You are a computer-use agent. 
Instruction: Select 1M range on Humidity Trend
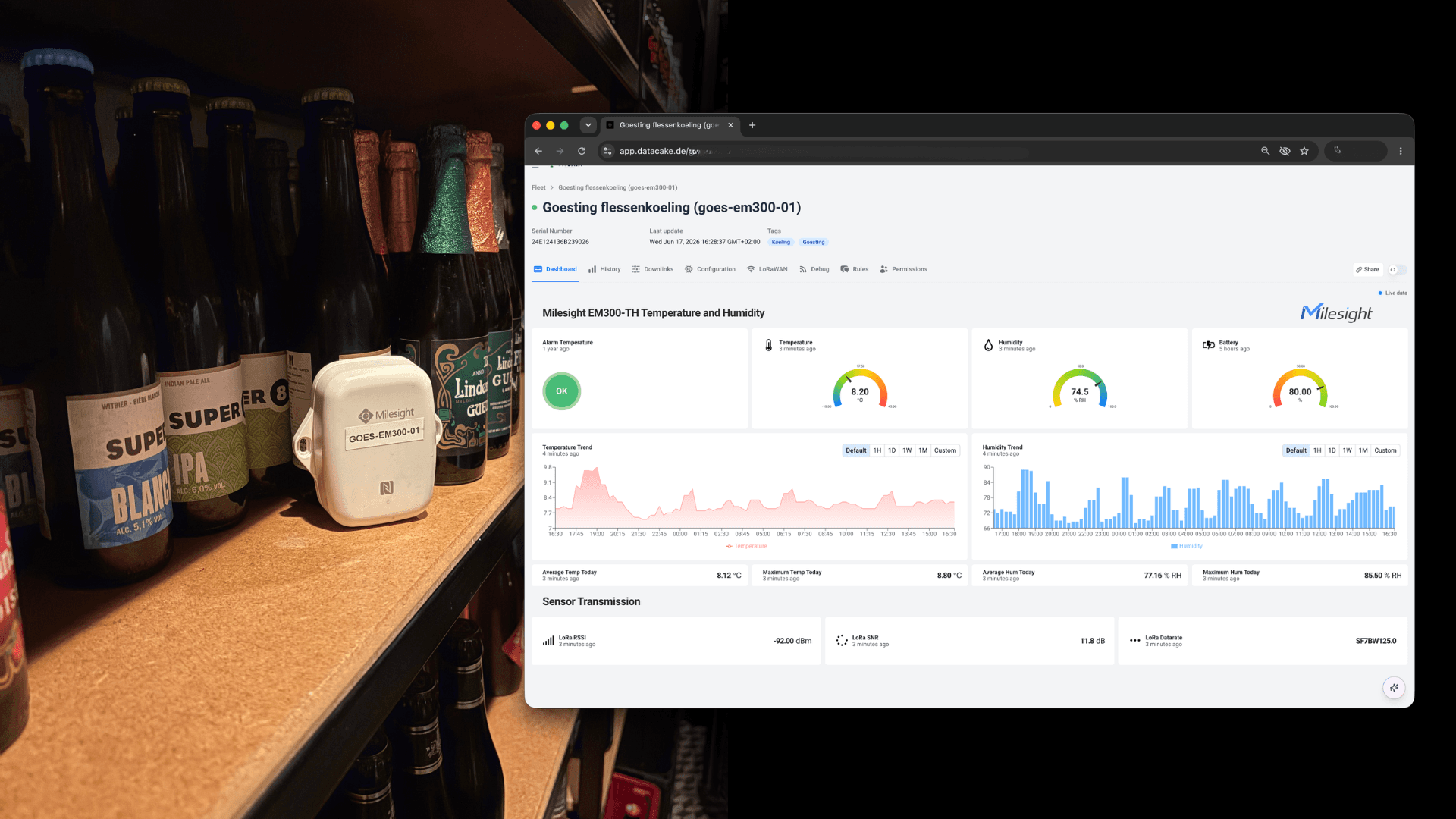tap(1363, 450)
